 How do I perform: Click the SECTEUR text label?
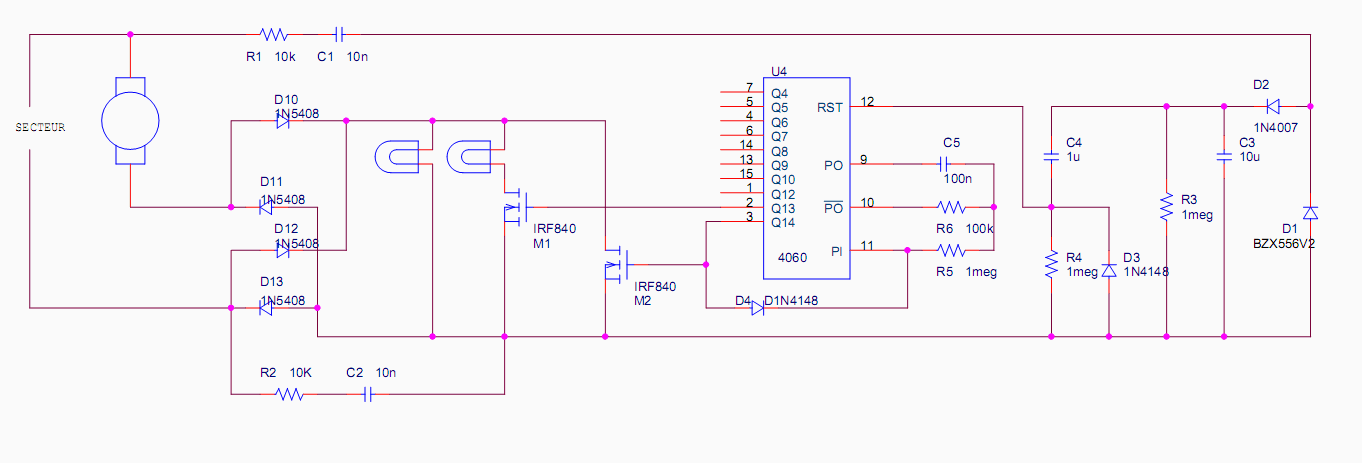tap(40, 127)
